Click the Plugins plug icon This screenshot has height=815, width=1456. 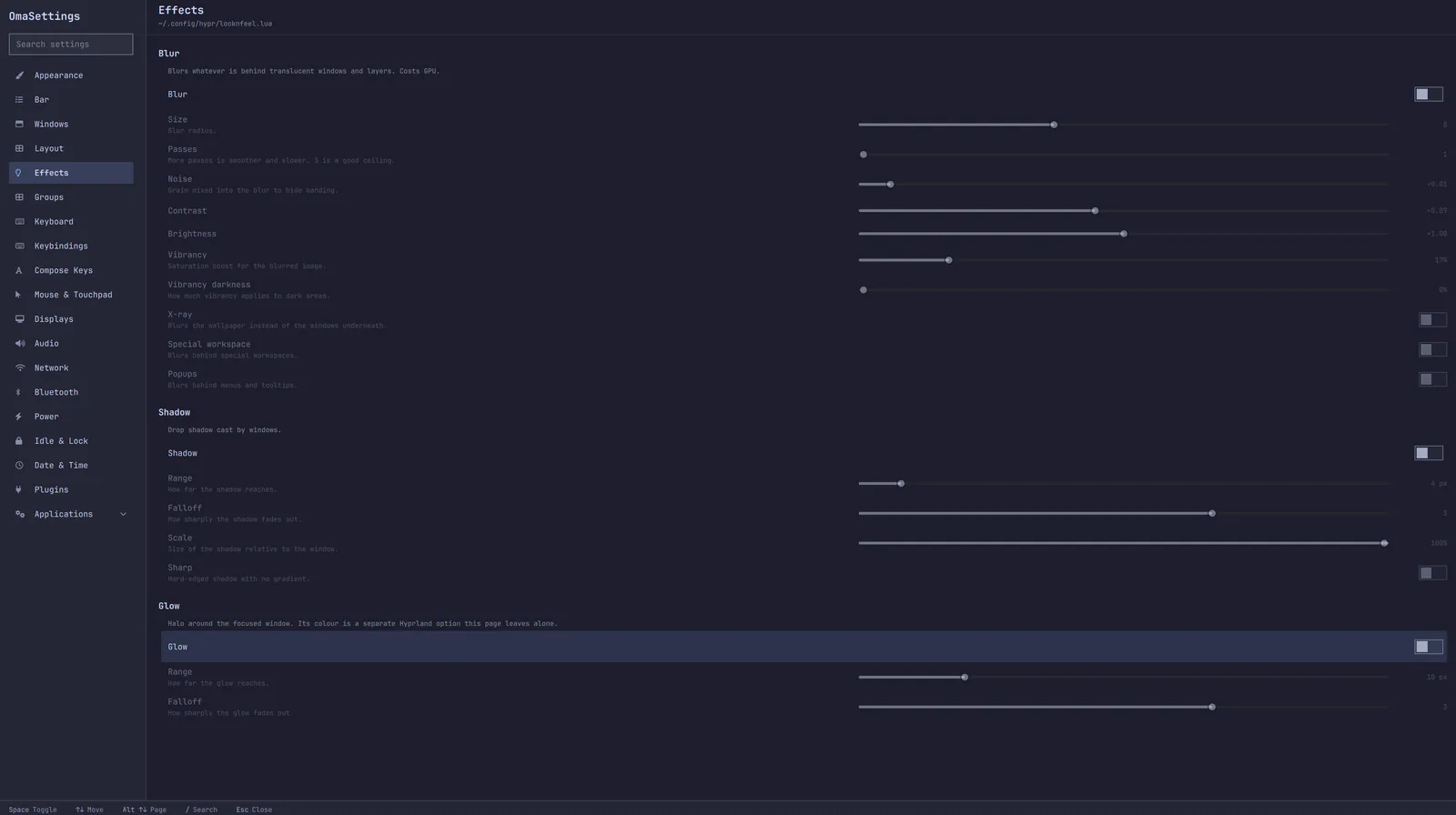19,489
